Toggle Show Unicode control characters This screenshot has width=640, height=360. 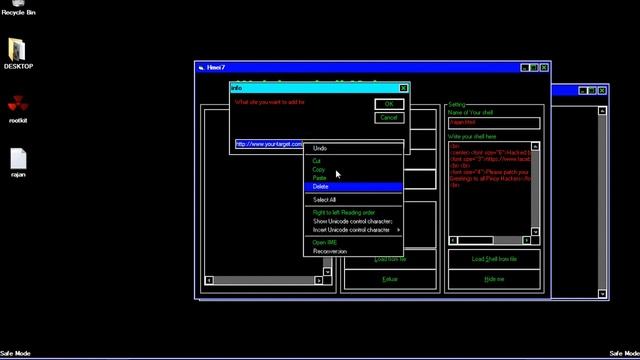(353, 221)
